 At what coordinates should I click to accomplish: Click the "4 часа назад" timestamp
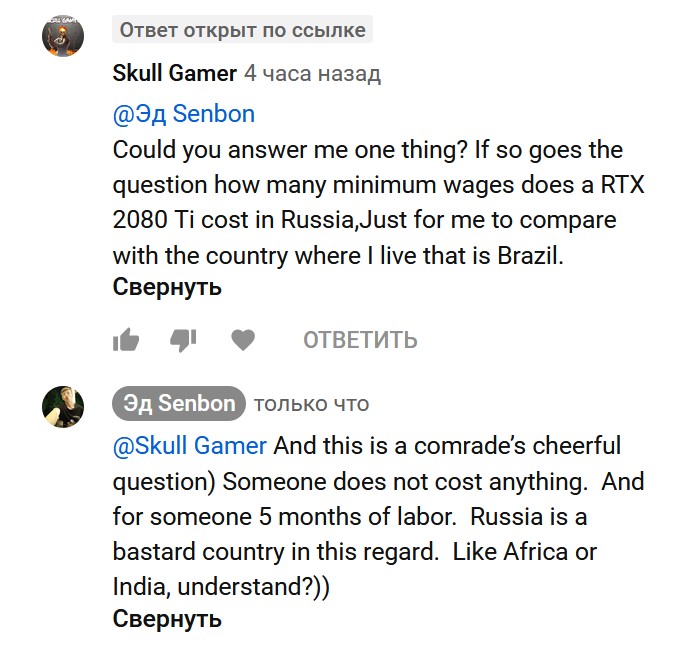[x=313, y=74]
